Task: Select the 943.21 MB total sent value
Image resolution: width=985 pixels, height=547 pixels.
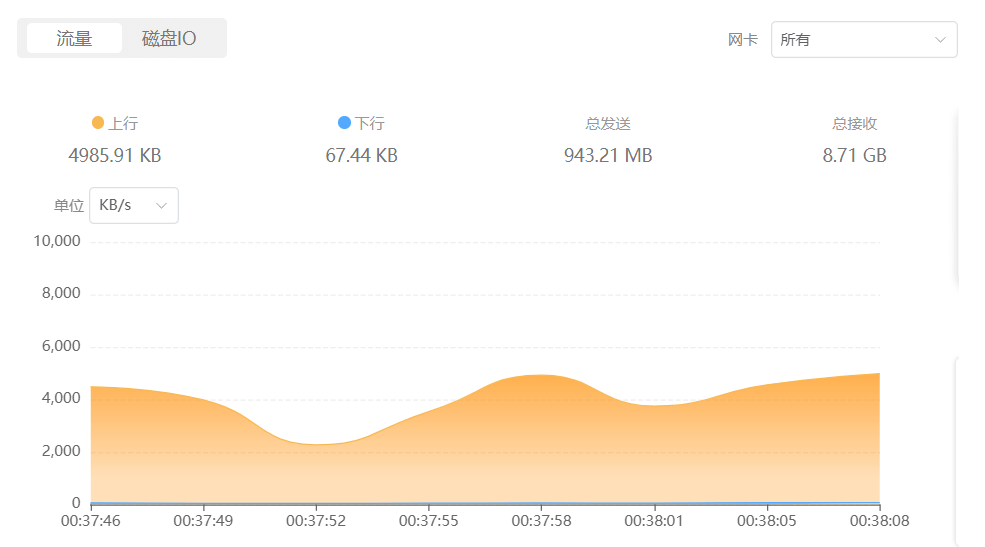Action: click(608, 156)
